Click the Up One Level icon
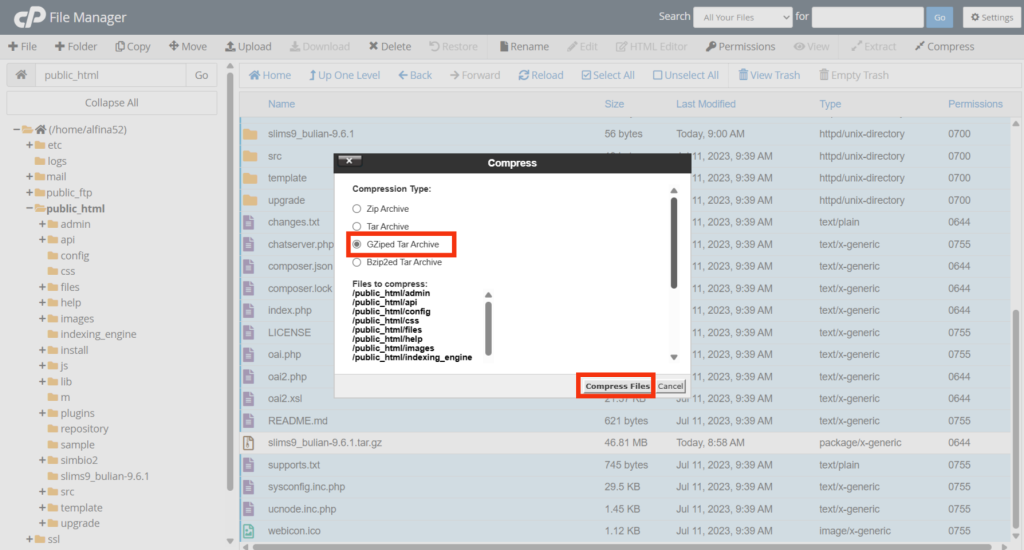1024x550 pixels. tap(312, 75)
